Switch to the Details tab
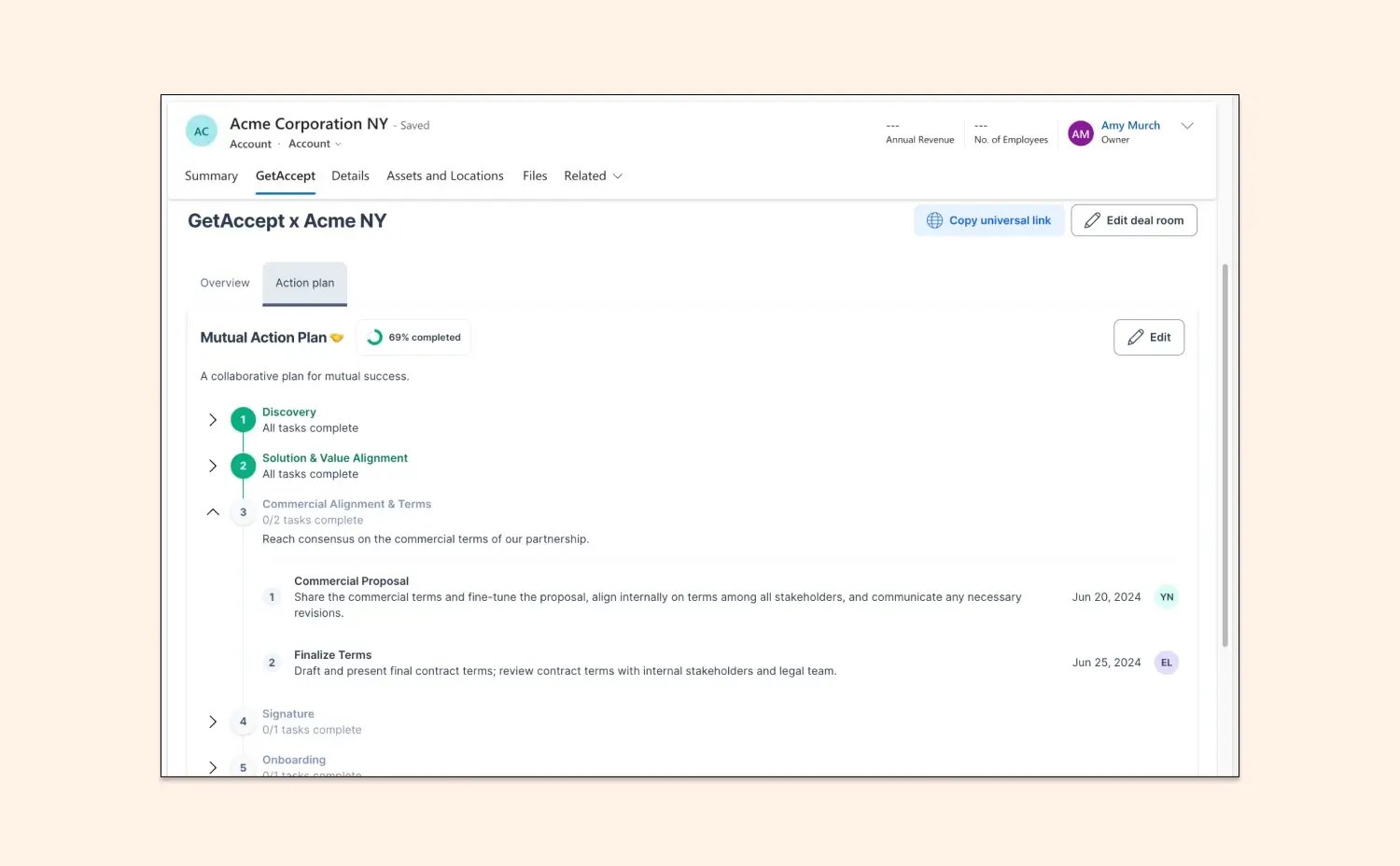1400x866 pixels. 350,175
